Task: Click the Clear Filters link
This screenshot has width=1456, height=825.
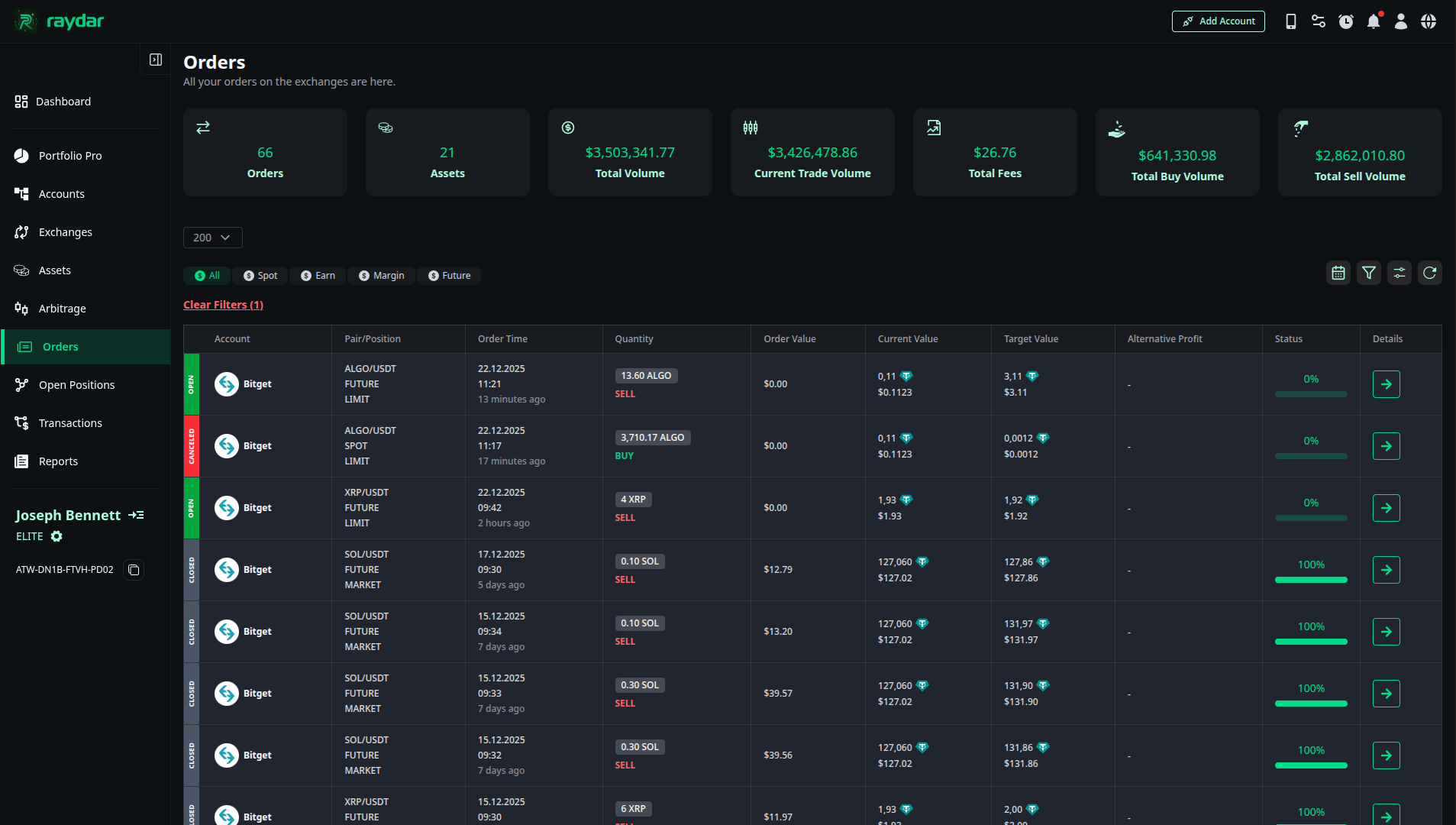Action: pos(223,304)
